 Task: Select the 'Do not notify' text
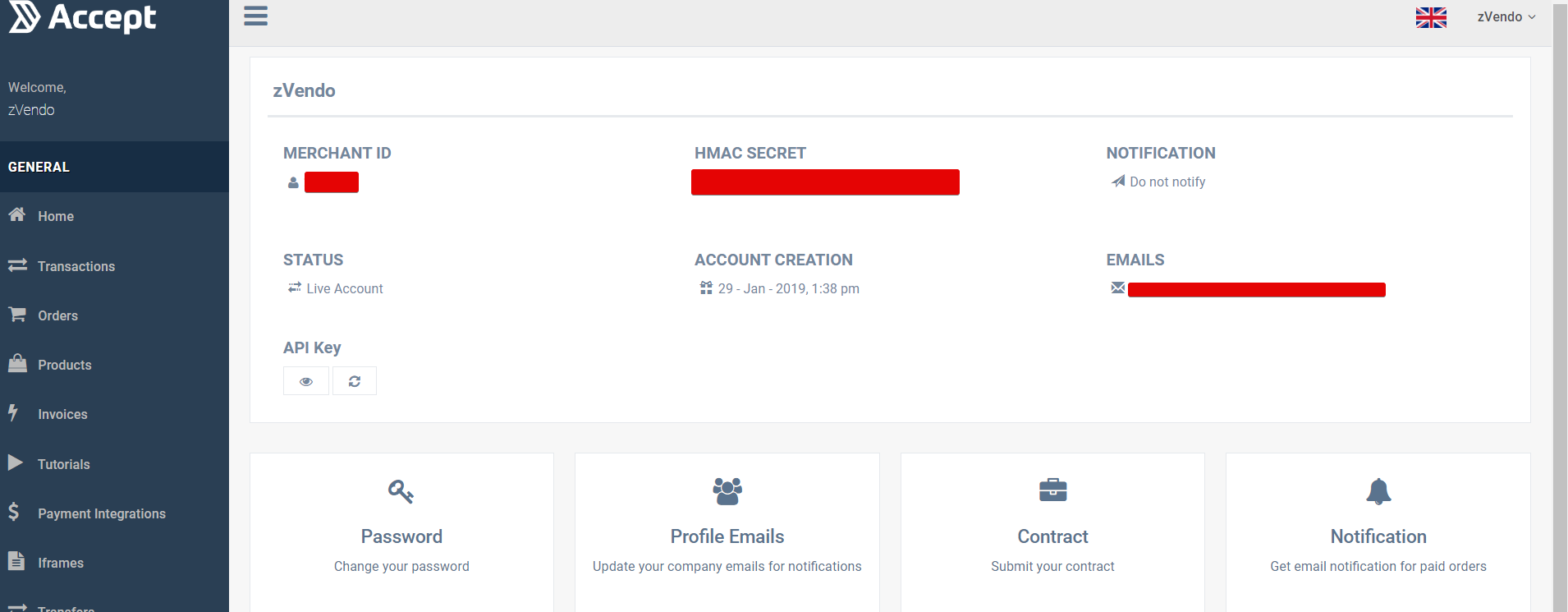(x=1167, y=182)
